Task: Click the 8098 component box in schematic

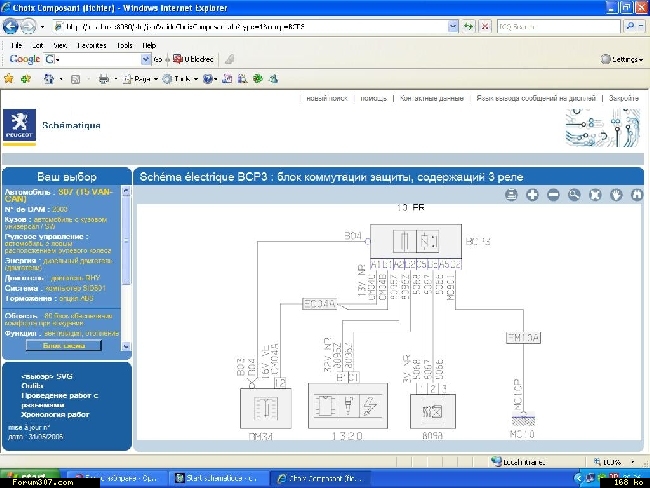Action: click(x=433, y=411)
